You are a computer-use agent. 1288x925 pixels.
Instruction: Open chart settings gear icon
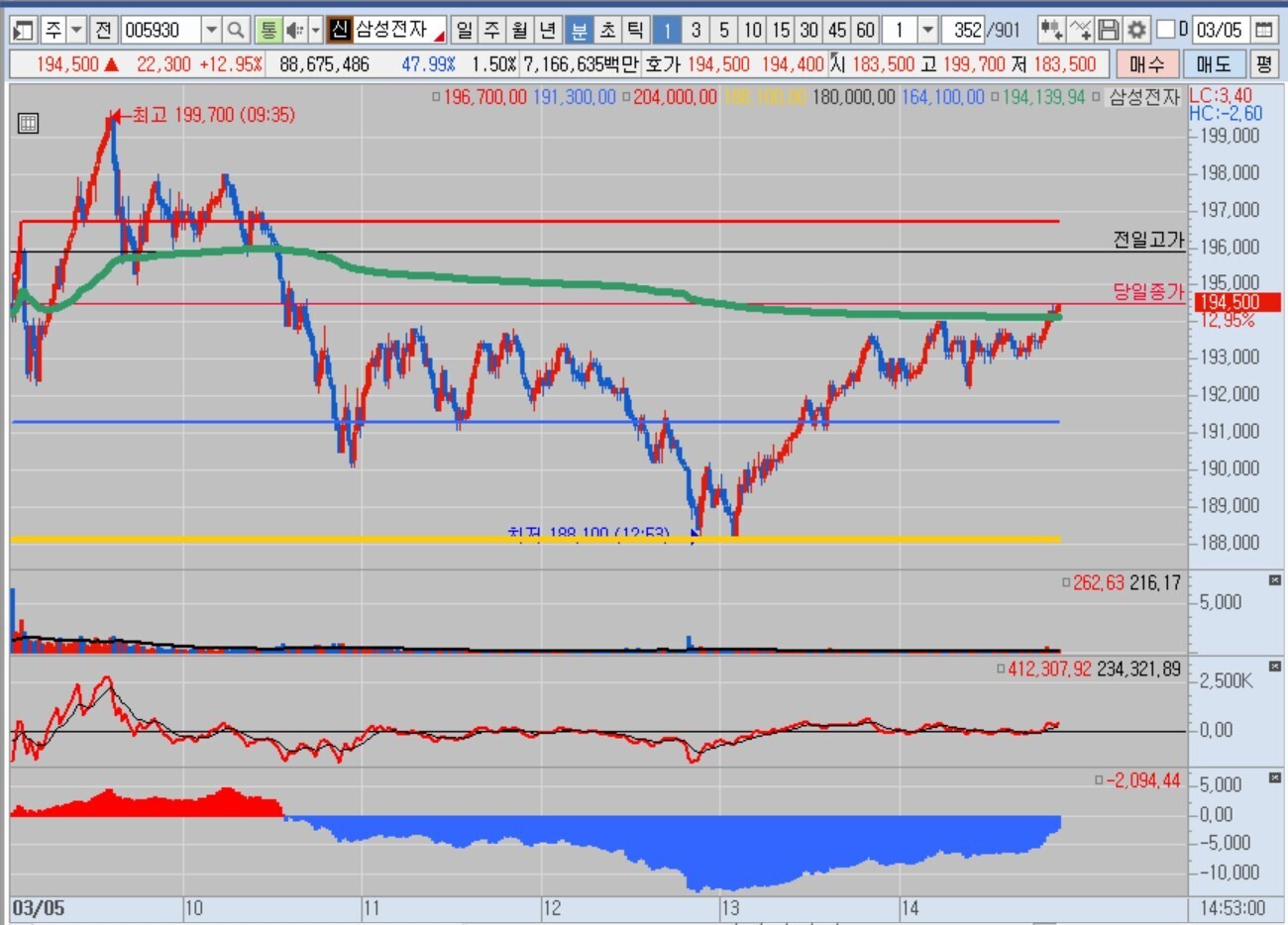click(1136, 31)
